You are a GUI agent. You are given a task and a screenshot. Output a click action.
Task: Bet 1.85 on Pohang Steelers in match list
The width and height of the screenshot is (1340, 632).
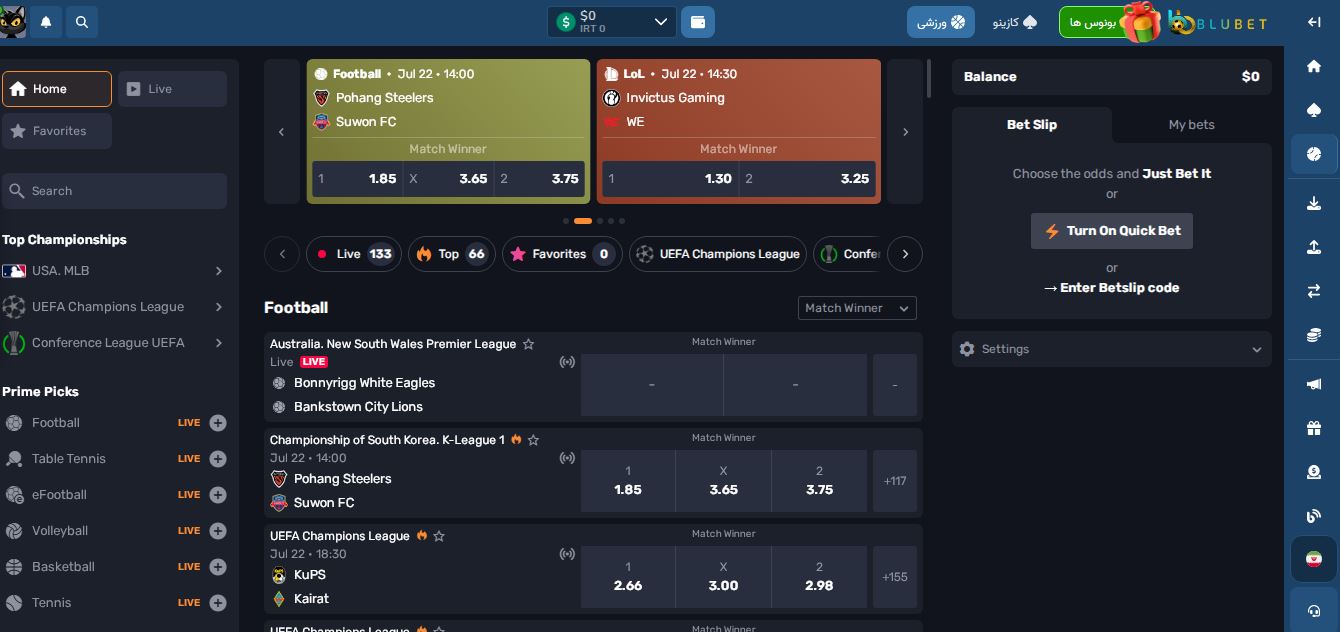[628, 481]
